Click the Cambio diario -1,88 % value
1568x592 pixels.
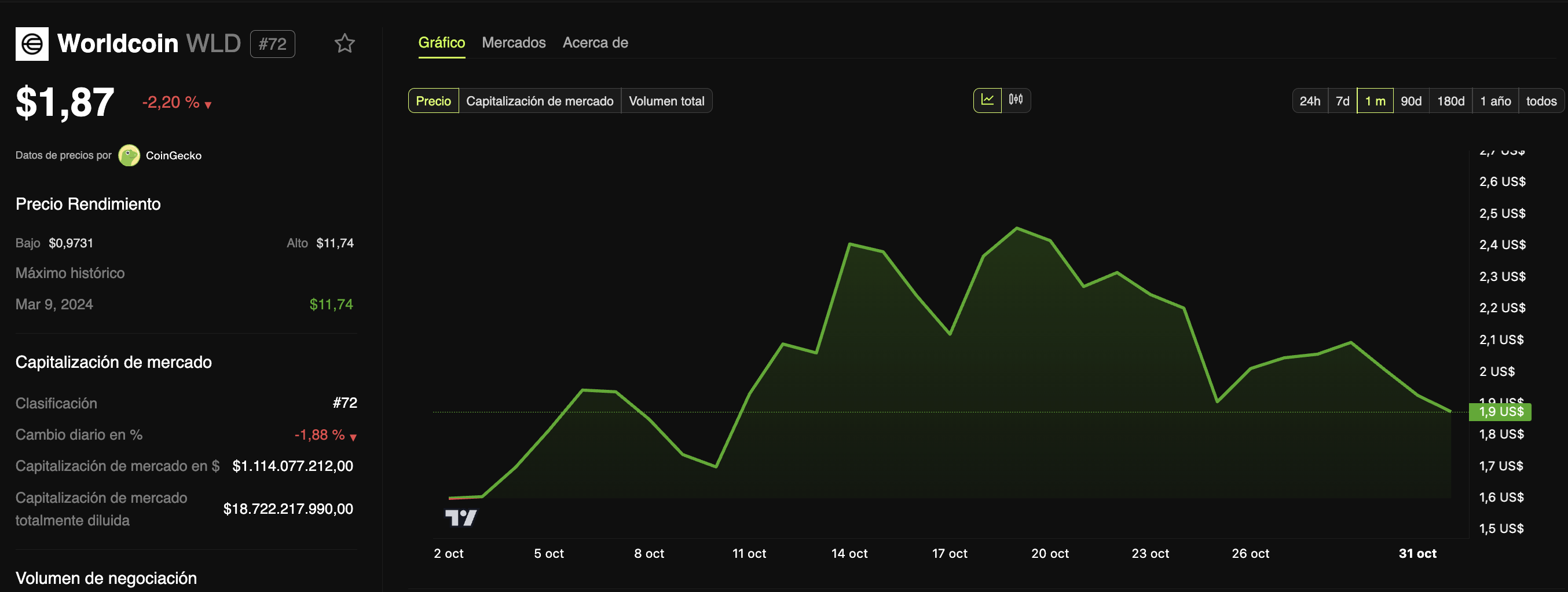325,435
